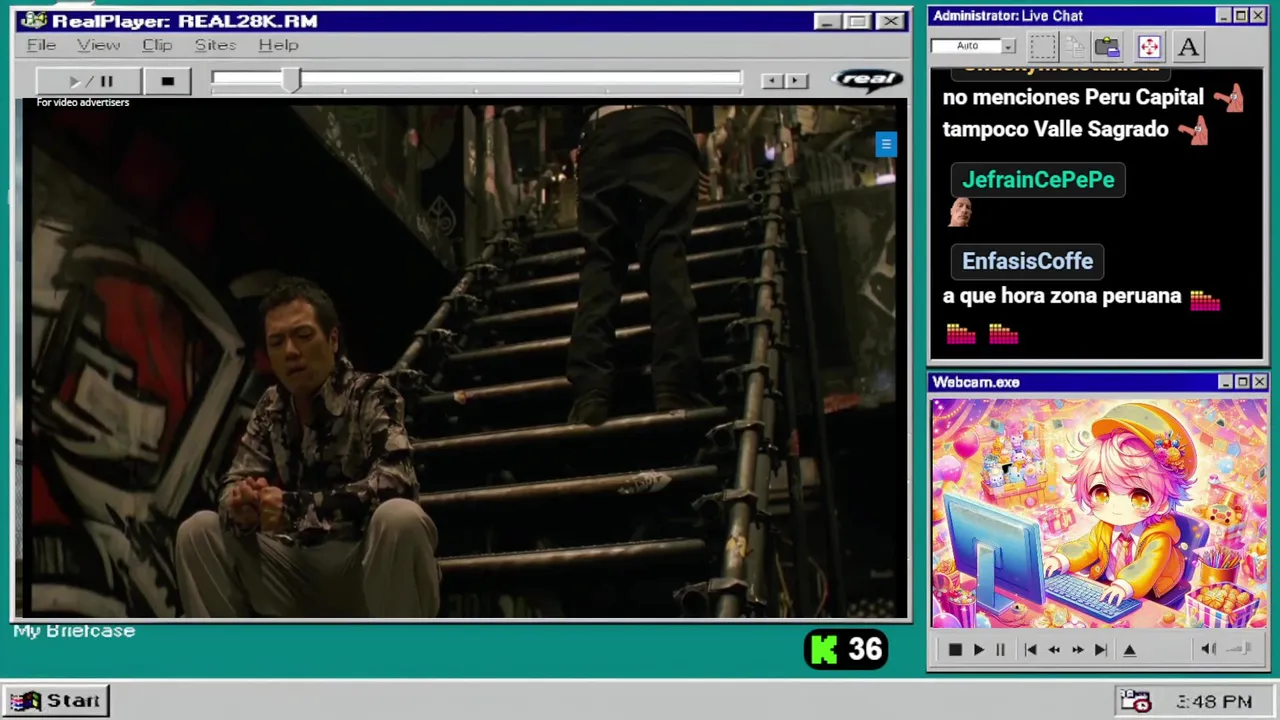Image resolution: width=1280 pixels, height=720 pixels.
Task: Click the previous clip arrow in RealPlayer
Action: (x=771, y=80)
